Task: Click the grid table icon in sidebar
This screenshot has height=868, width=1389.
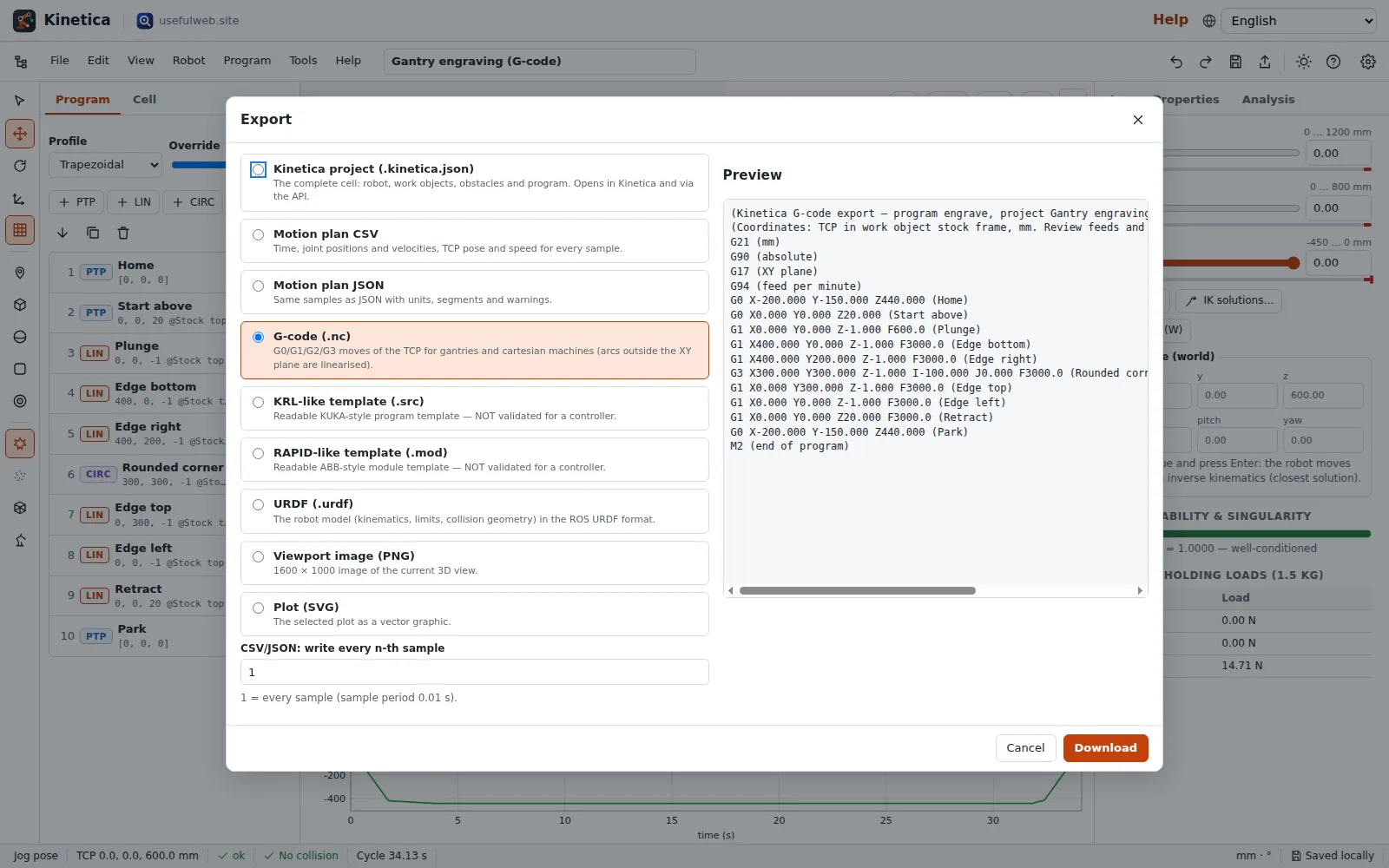Action: [x=20, y=230]
